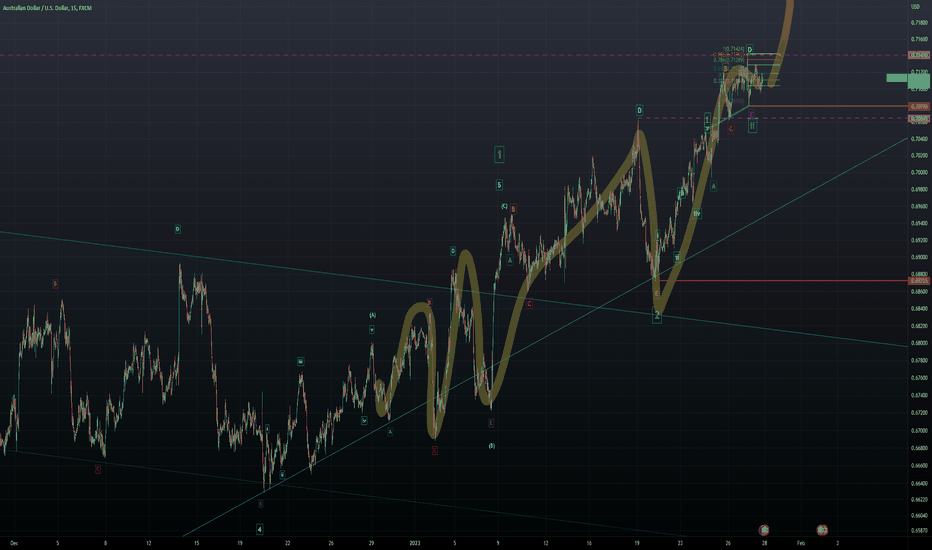Click the 0.68000 price axis label

[919, 343]
